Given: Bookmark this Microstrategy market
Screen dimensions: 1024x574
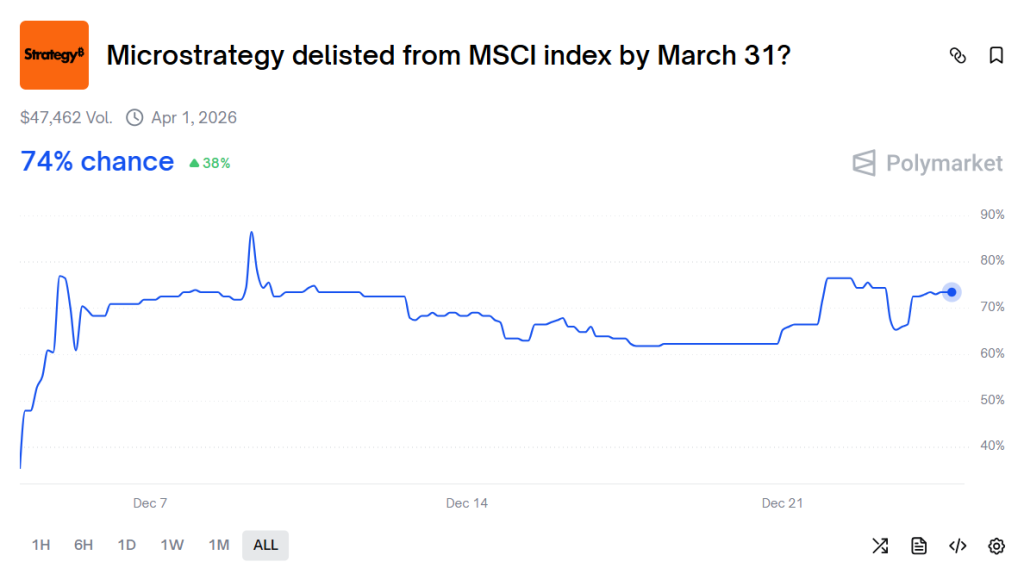Looking at the screenshot, I should [996, 56].
